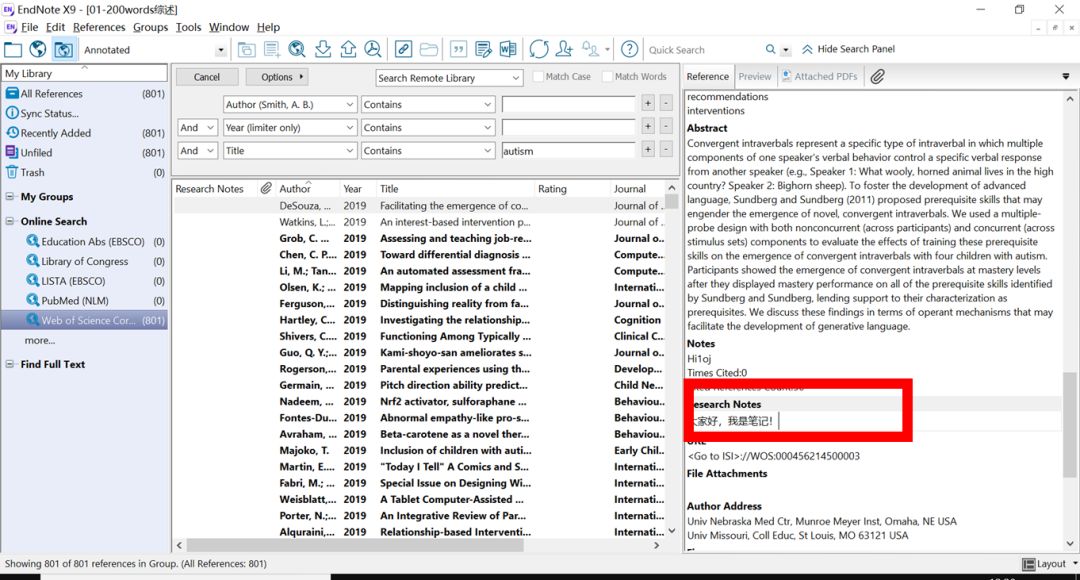Select All References group
Viewport: 1080px width, 580px height.
click(x=85, y=94)
